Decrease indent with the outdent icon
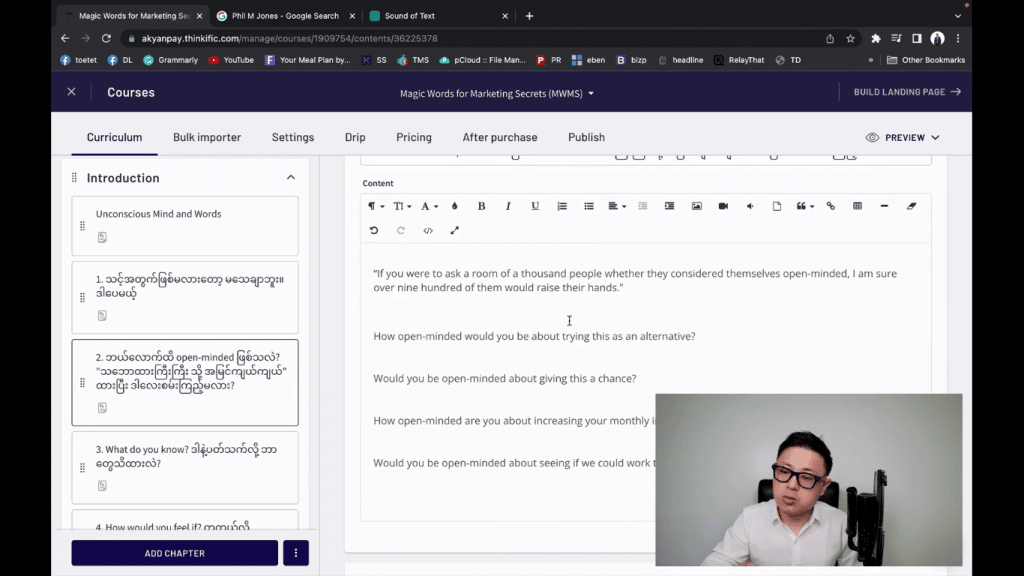Image resolution: width=1024 pixels, height=576 pixels. coord(643,206)
